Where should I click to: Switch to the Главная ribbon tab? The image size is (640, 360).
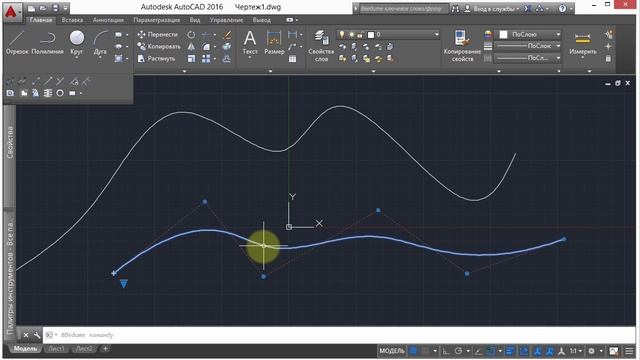click(x=41, y=20)
